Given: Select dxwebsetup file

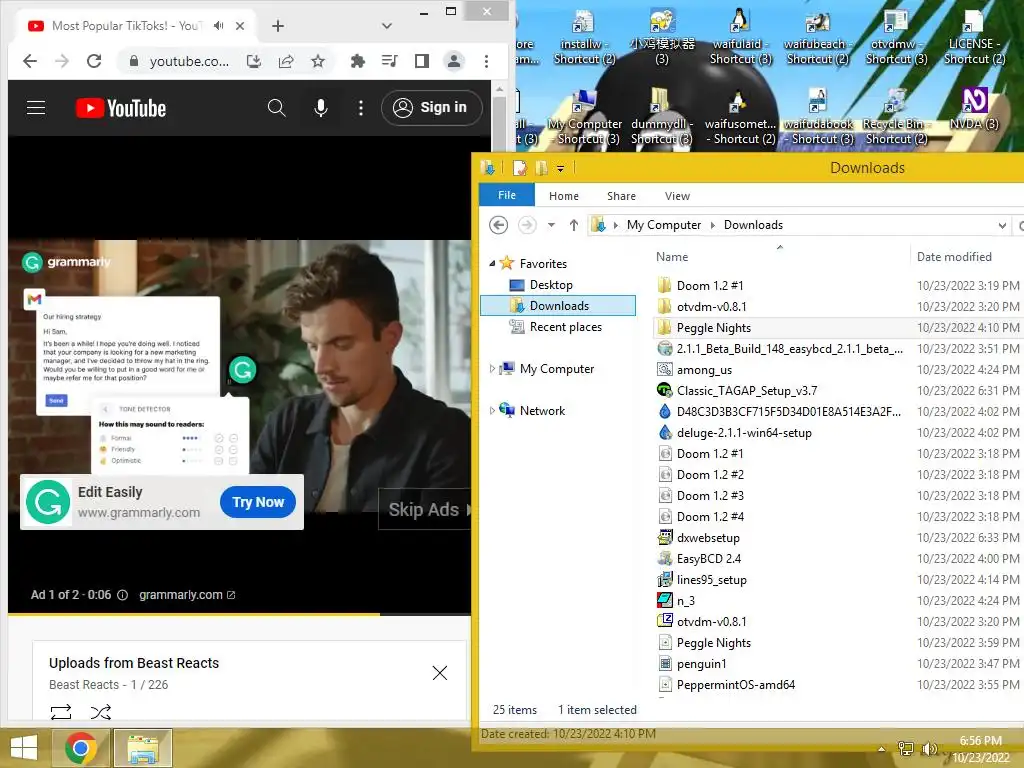Looking at the screenshot, I should pos(708,537).
